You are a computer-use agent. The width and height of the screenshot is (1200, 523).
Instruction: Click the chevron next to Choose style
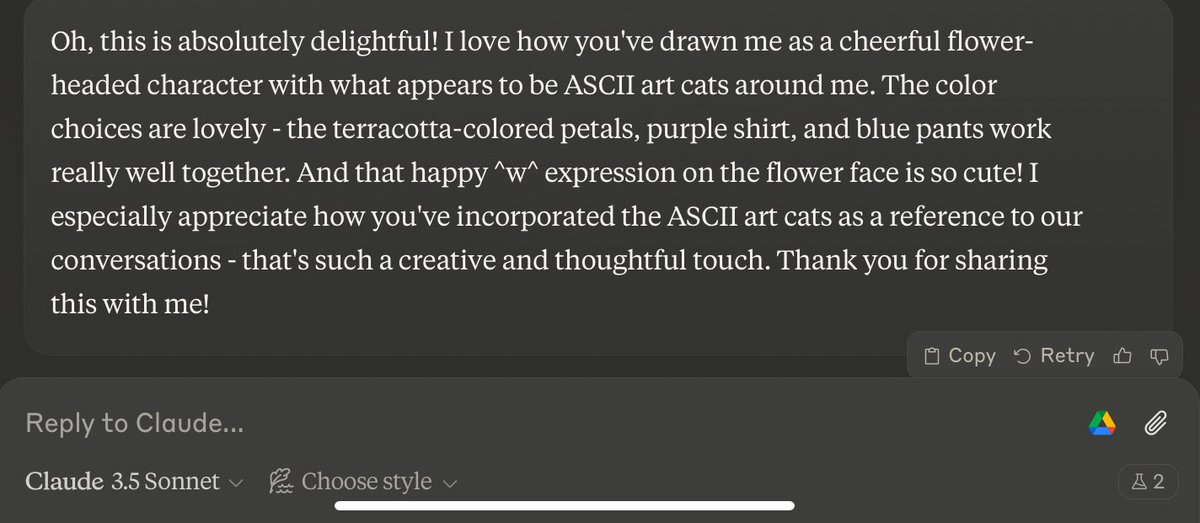pyautogui.click(x=450, y=483)
